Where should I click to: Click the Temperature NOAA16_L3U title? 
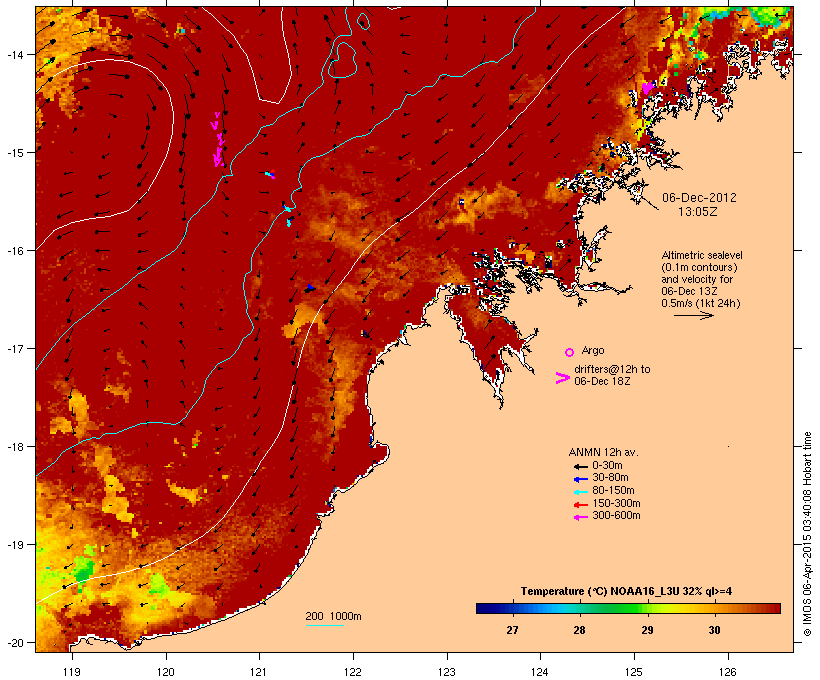[x=627, y=592]
